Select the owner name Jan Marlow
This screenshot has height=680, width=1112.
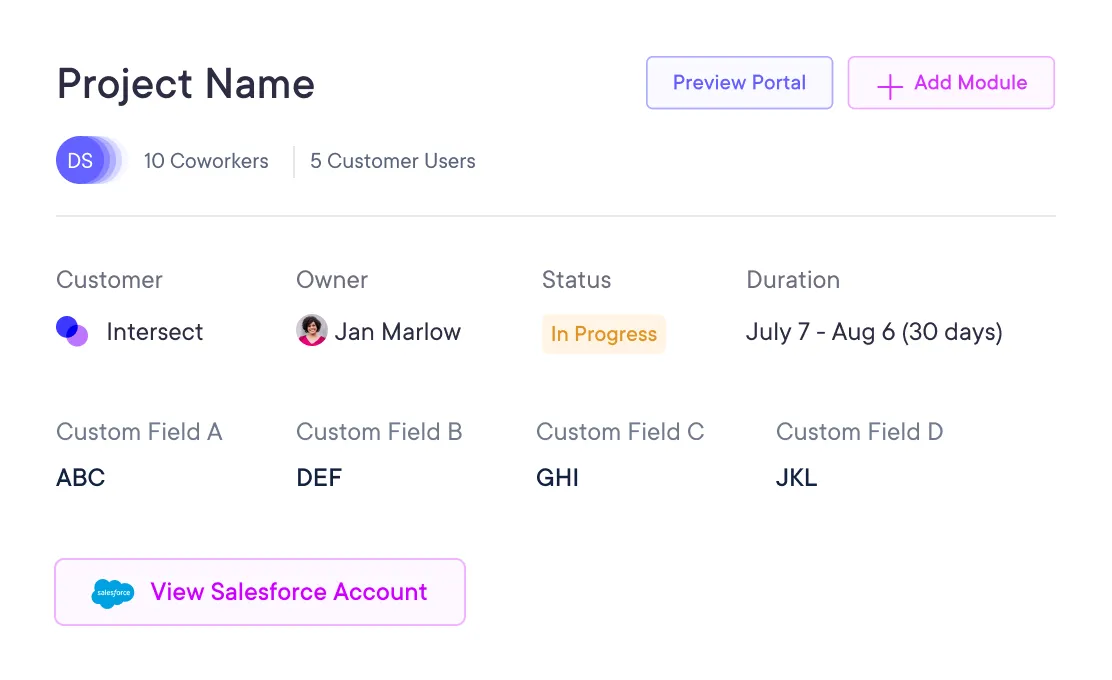(x=398, y=332)
